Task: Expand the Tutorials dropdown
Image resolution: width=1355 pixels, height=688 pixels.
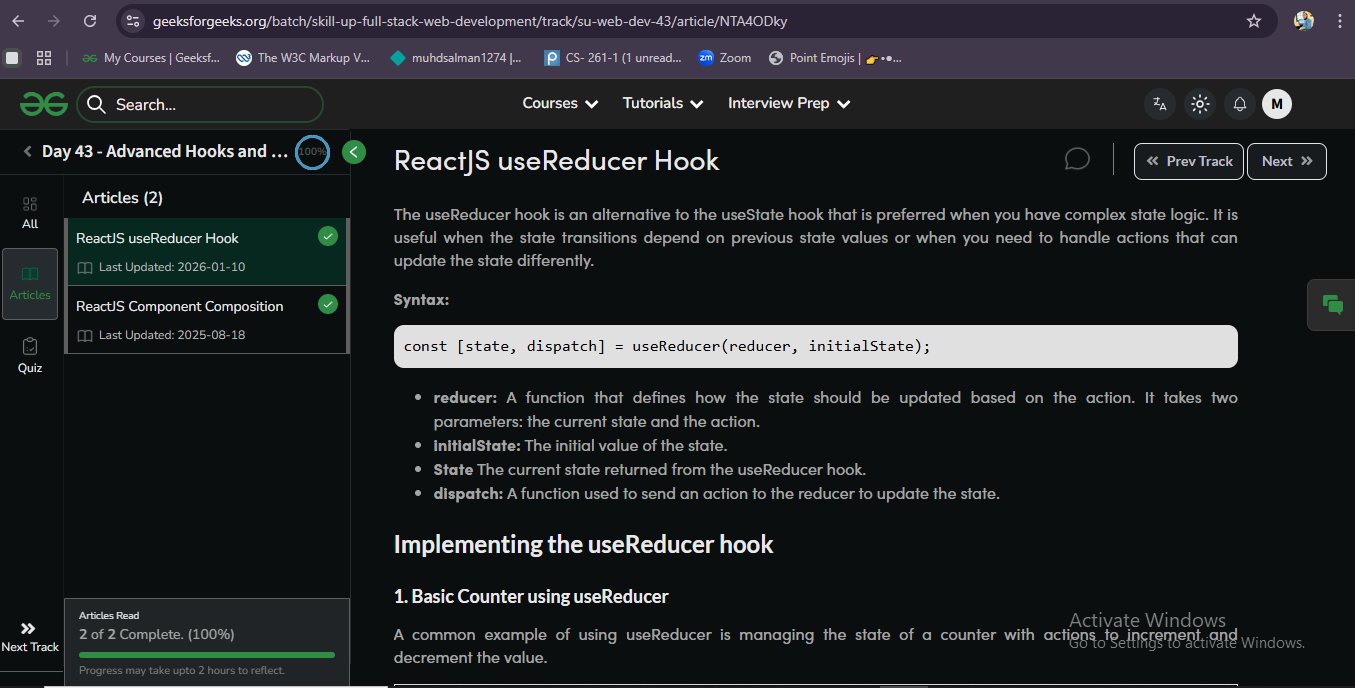Action: click(x=663, y=103)
